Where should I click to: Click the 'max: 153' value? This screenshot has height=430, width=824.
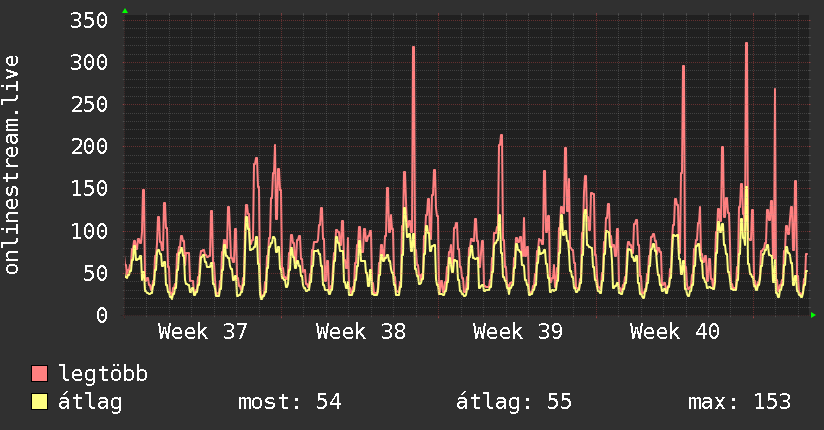(739, 402)
